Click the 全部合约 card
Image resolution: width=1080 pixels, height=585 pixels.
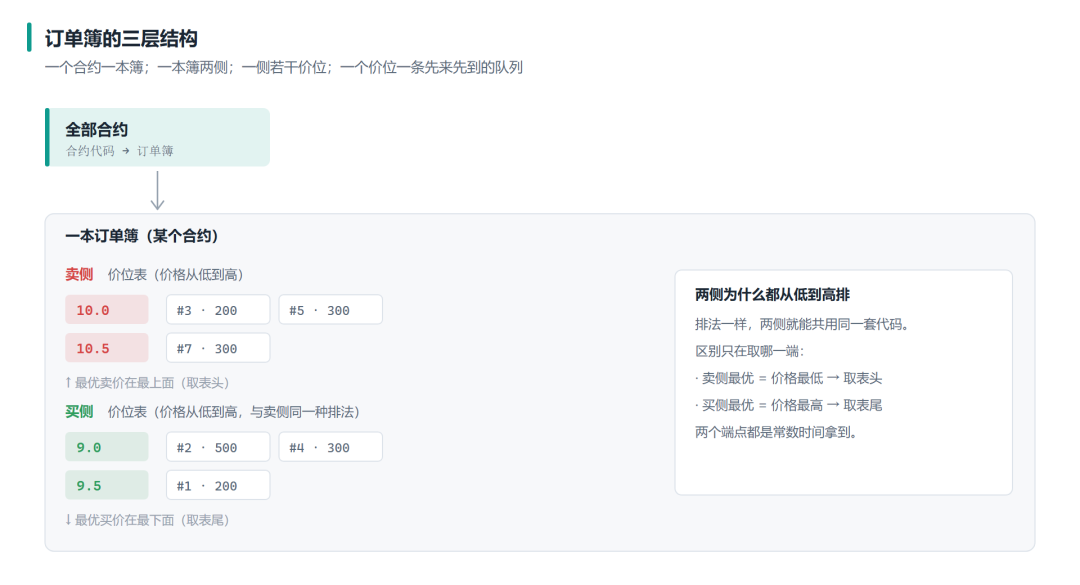(158, 137)
